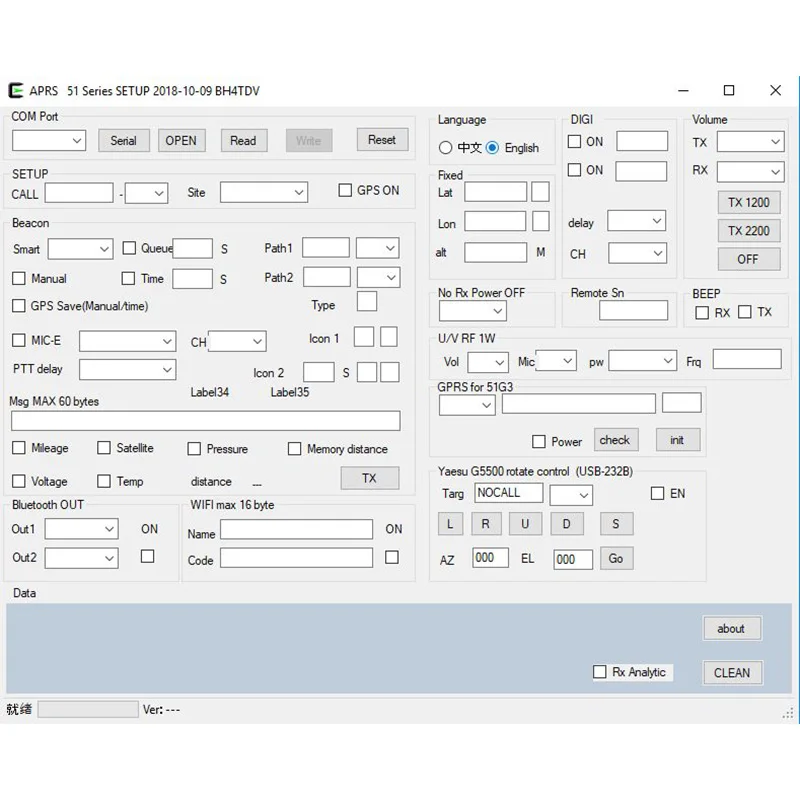Viewport: 800px width, 800px height.
Task: Expand the Smart beacon dropdown
Action: coord(80,248)
